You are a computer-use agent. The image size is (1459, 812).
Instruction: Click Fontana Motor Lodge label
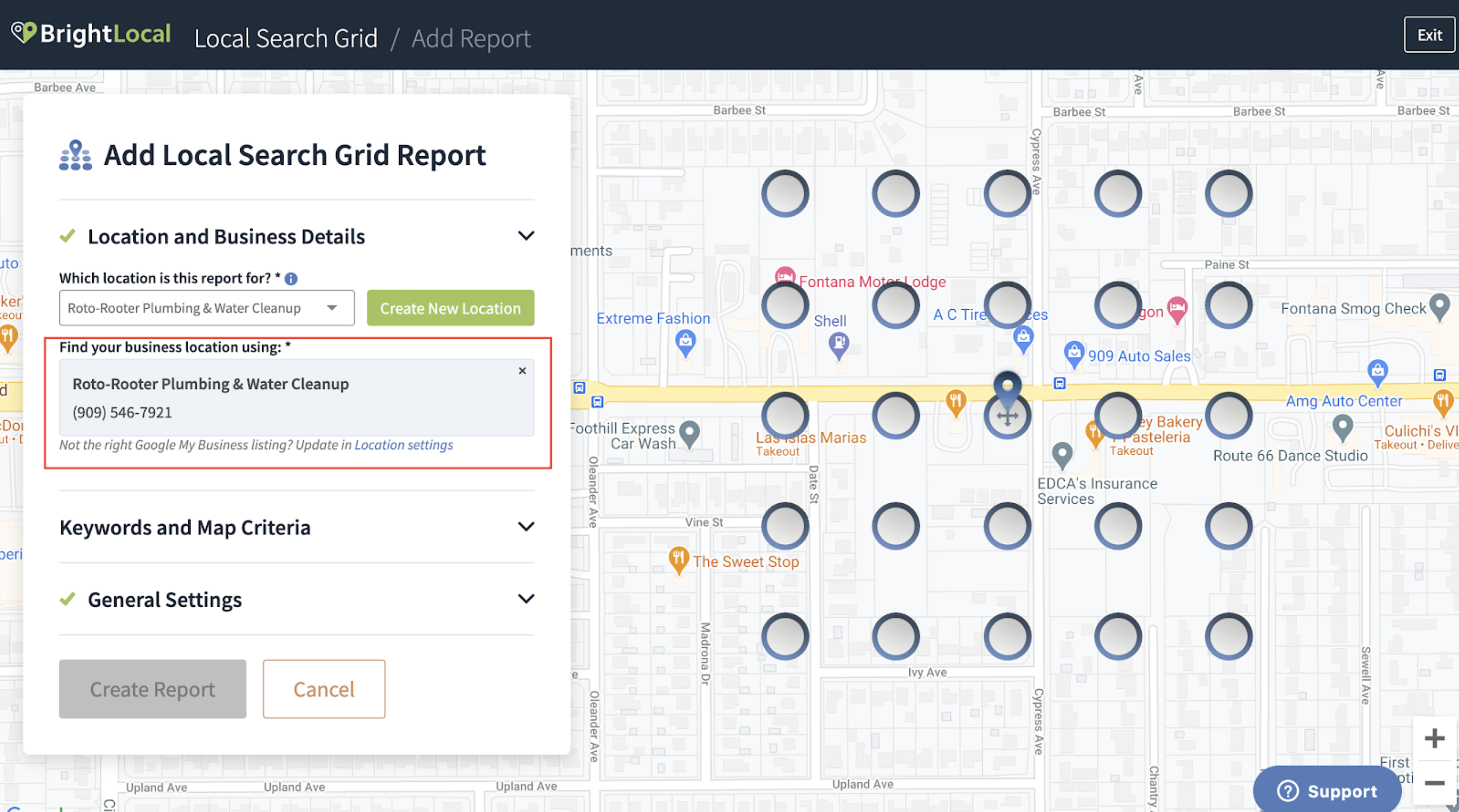pyautogui.click(x=872, y=282)
